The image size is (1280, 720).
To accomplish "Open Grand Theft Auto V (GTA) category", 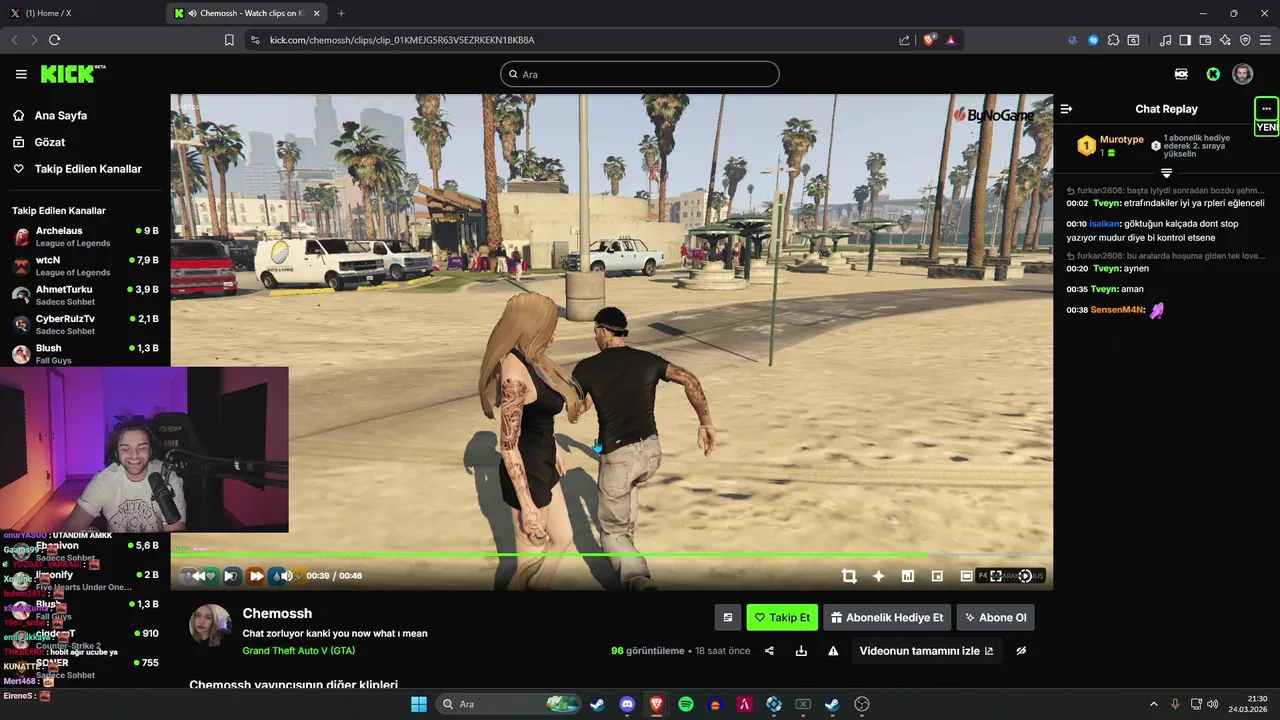I will point(298,651).
